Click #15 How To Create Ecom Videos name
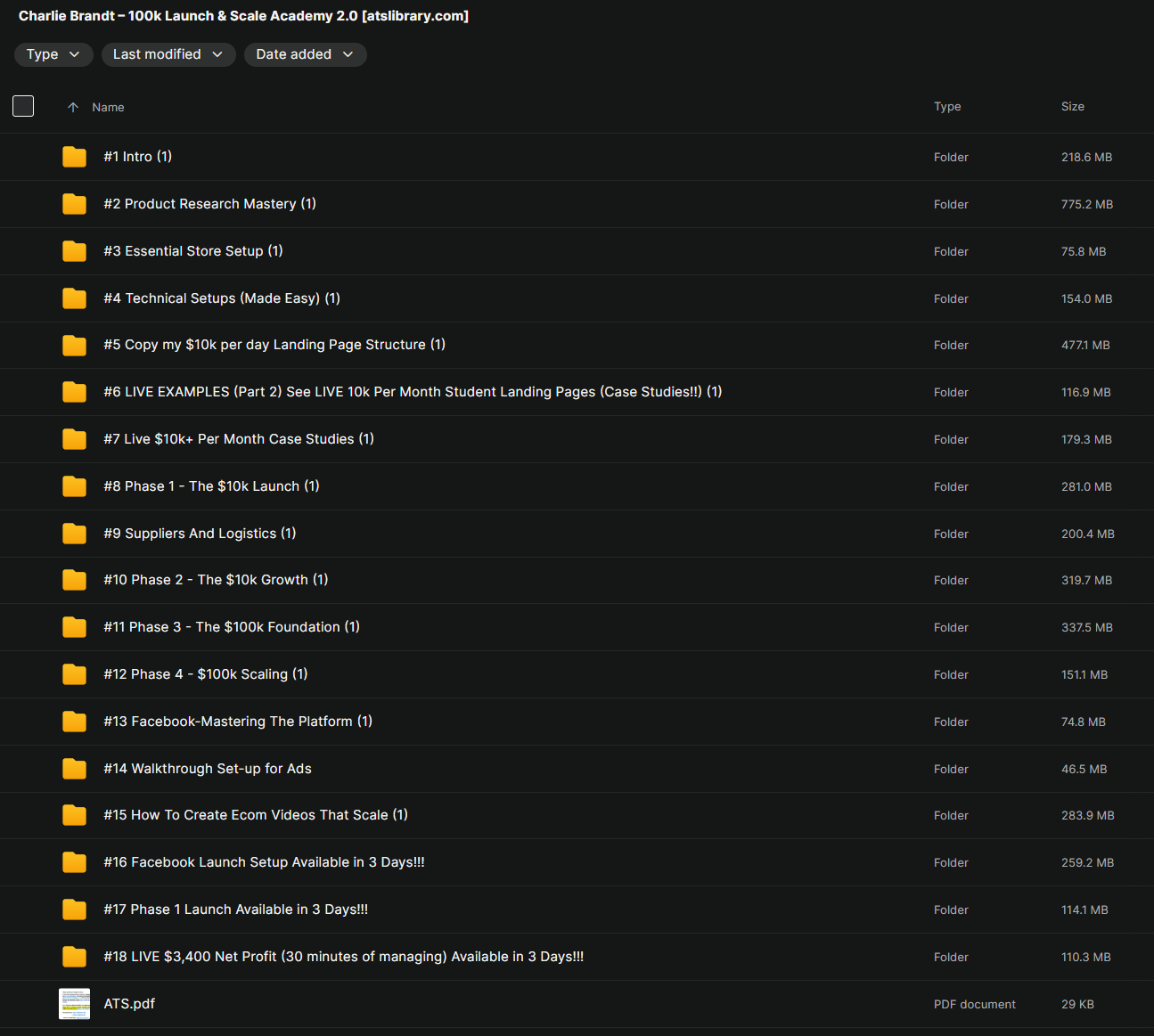This screenshot has width=1154, height=1036. [x=256, y=815]
